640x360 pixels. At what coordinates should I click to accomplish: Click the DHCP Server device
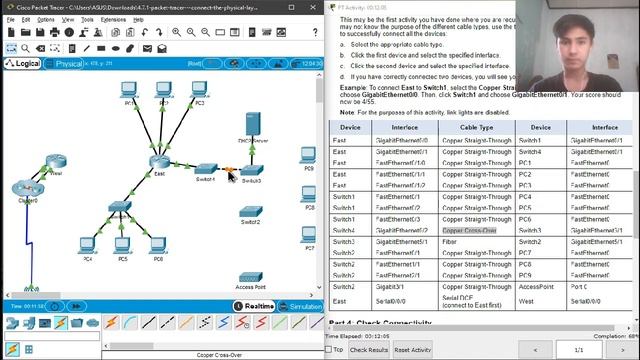pos(253,124)
